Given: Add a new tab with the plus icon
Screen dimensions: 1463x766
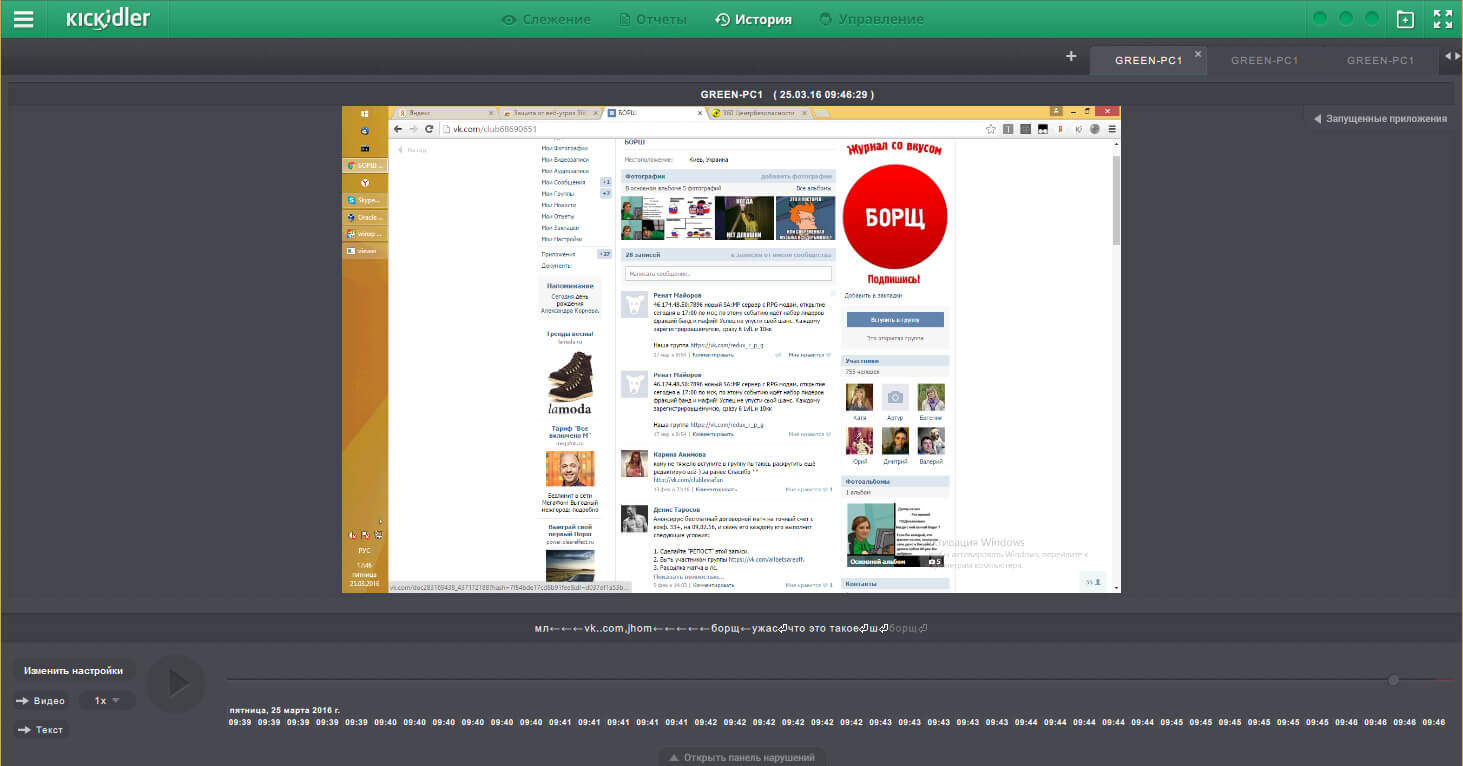Looking at the screenshot, I should pos(1071,57).
